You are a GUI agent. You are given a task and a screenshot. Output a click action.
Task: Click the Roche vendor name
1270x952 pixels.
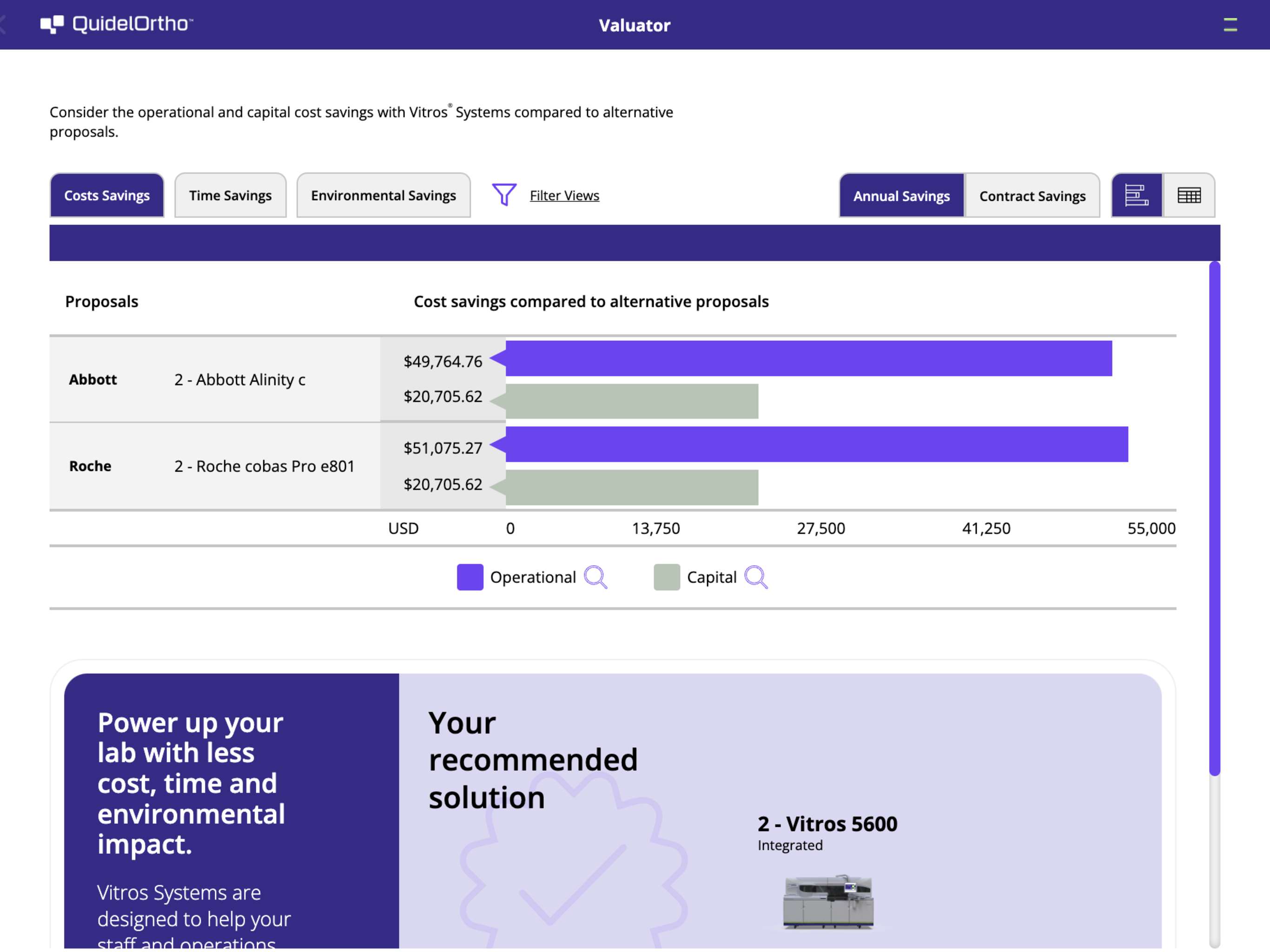coord(90,466)
